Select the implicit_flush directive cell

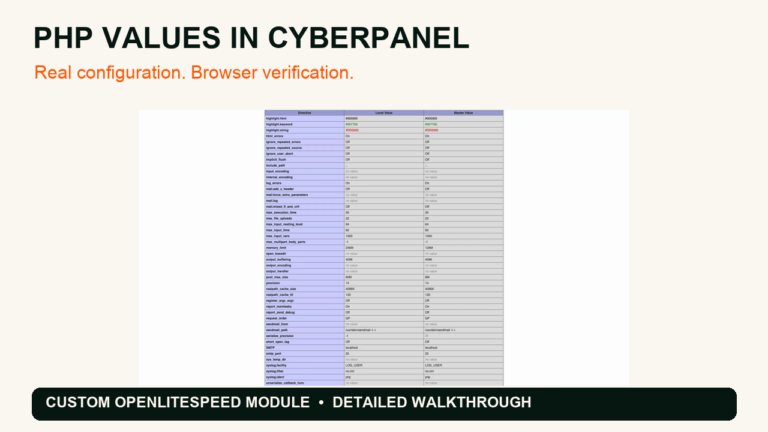[x=305, y=160]
